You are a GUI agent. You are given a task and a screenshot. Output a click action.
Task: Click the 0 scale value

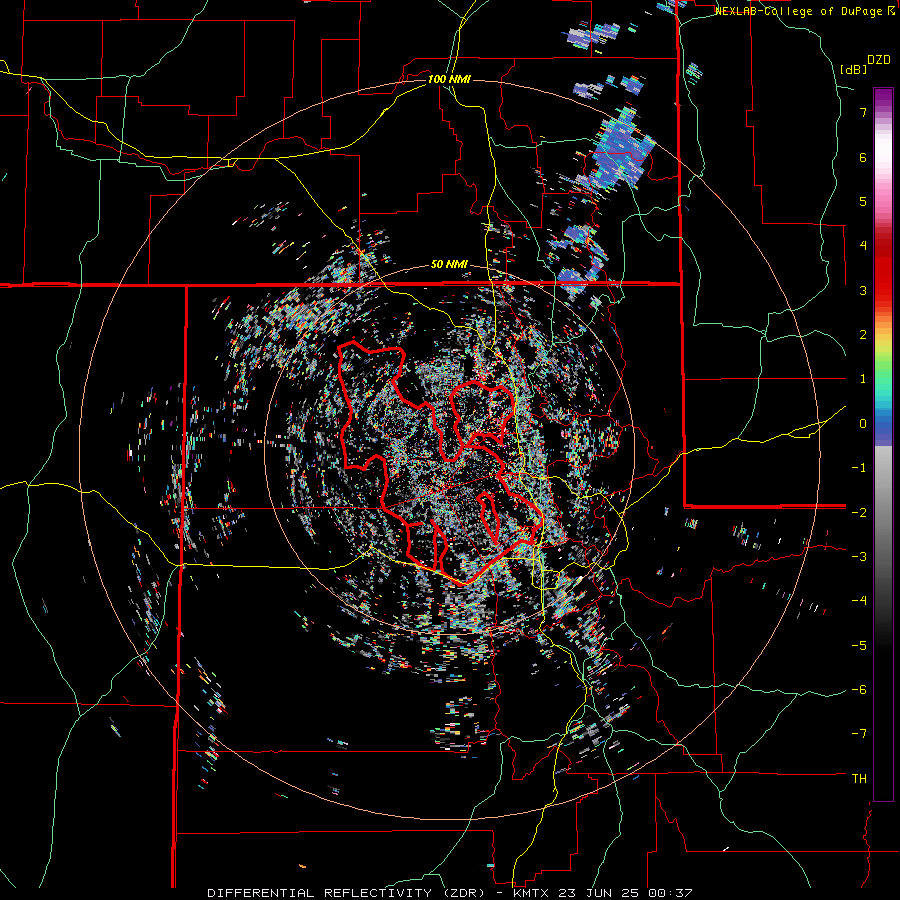[x=863, y=424]
